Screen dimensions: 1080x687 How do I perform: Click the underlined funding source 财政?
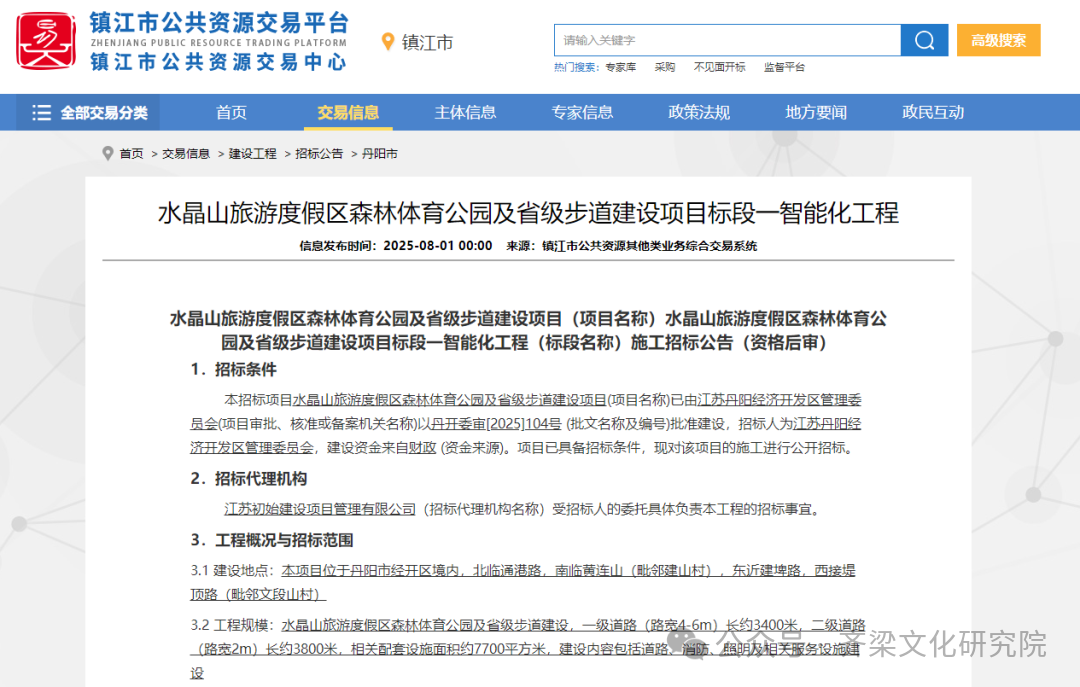tap(422, 448)
